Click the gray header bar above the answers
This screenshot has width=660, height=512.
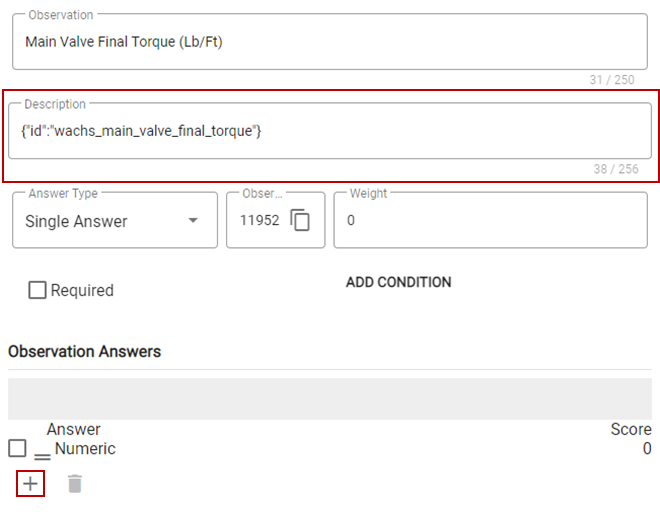330,399
